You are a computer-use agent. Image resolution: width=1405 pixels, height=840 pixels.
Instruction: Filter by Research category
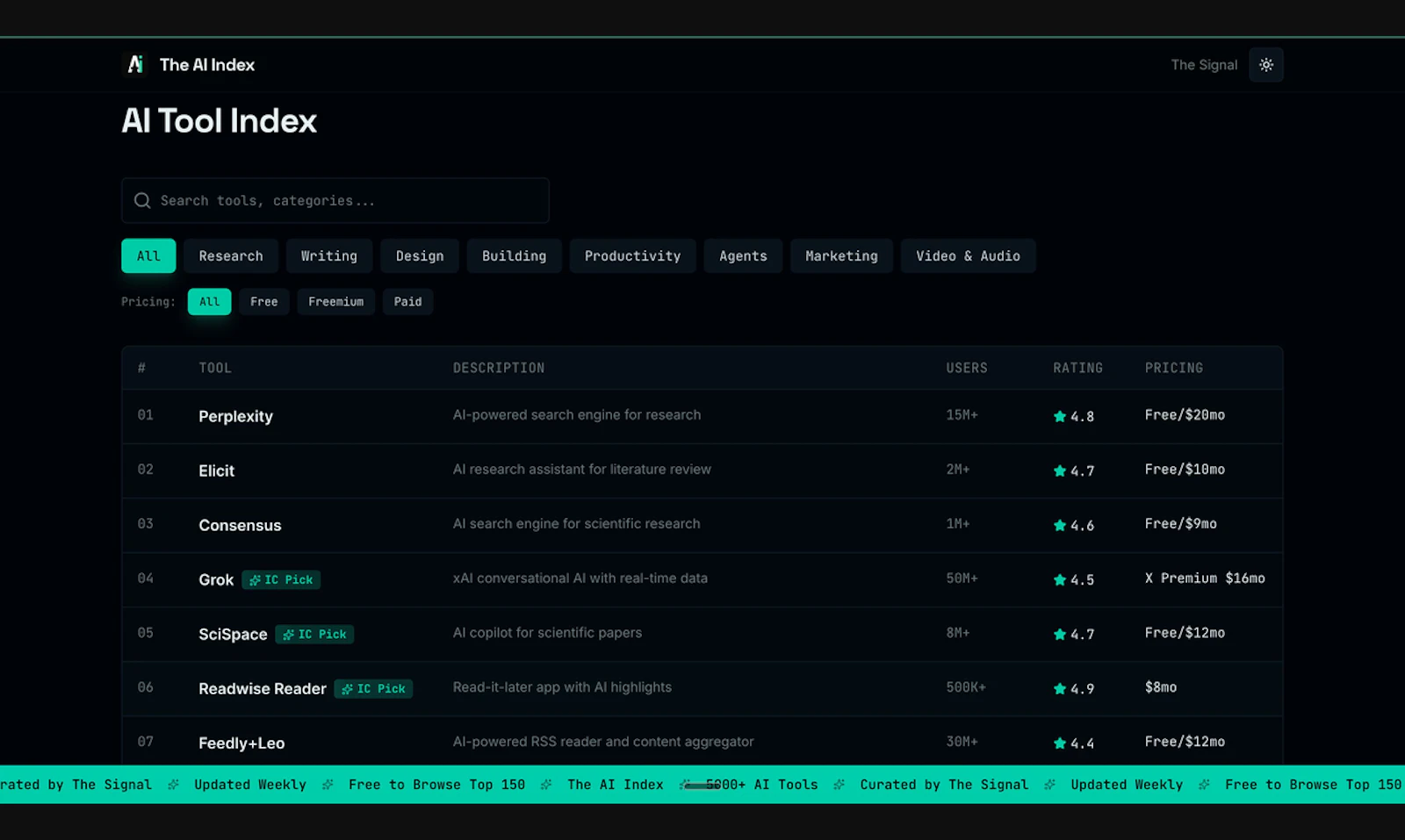[x=231, y=255]
